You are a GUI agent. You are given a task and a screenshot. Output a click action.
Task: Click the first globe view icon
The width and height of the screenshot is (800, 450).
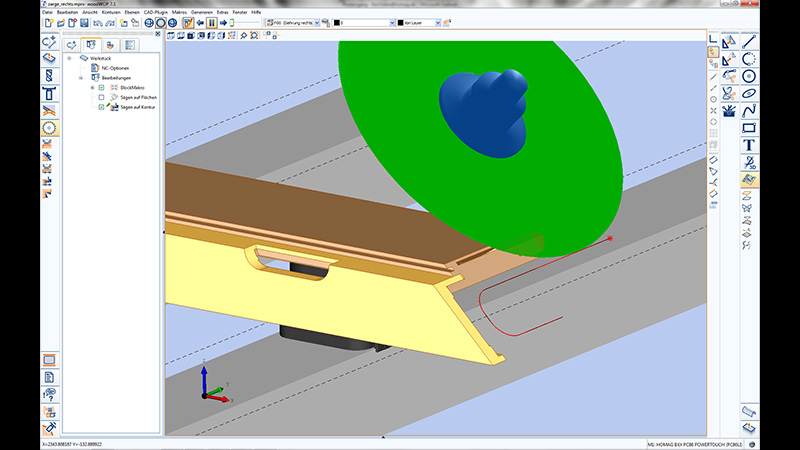pyautogui.click(x=149, y=23)
